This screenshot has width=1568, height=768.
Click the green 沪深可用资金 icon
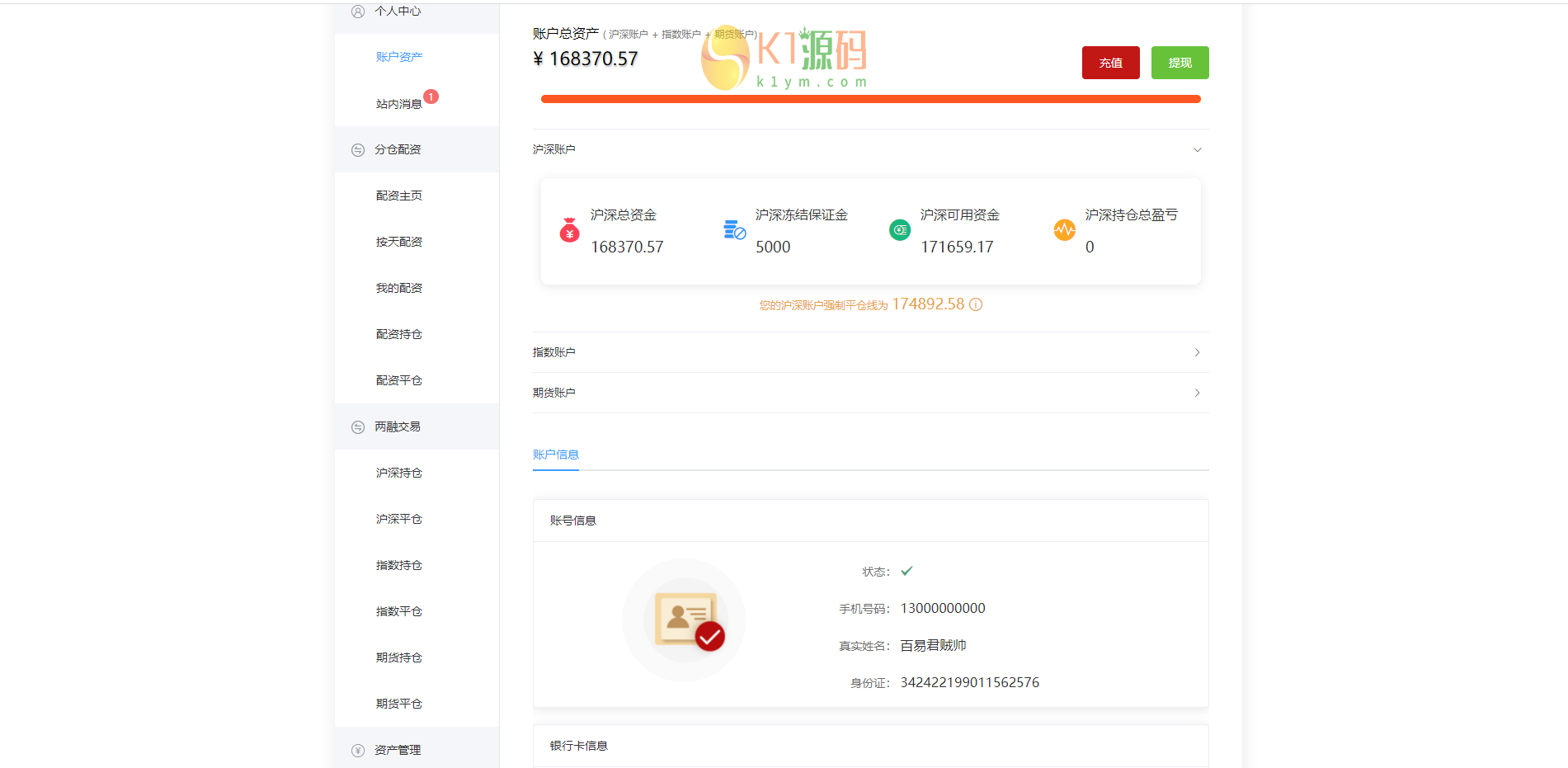click(x=900, y=230)
